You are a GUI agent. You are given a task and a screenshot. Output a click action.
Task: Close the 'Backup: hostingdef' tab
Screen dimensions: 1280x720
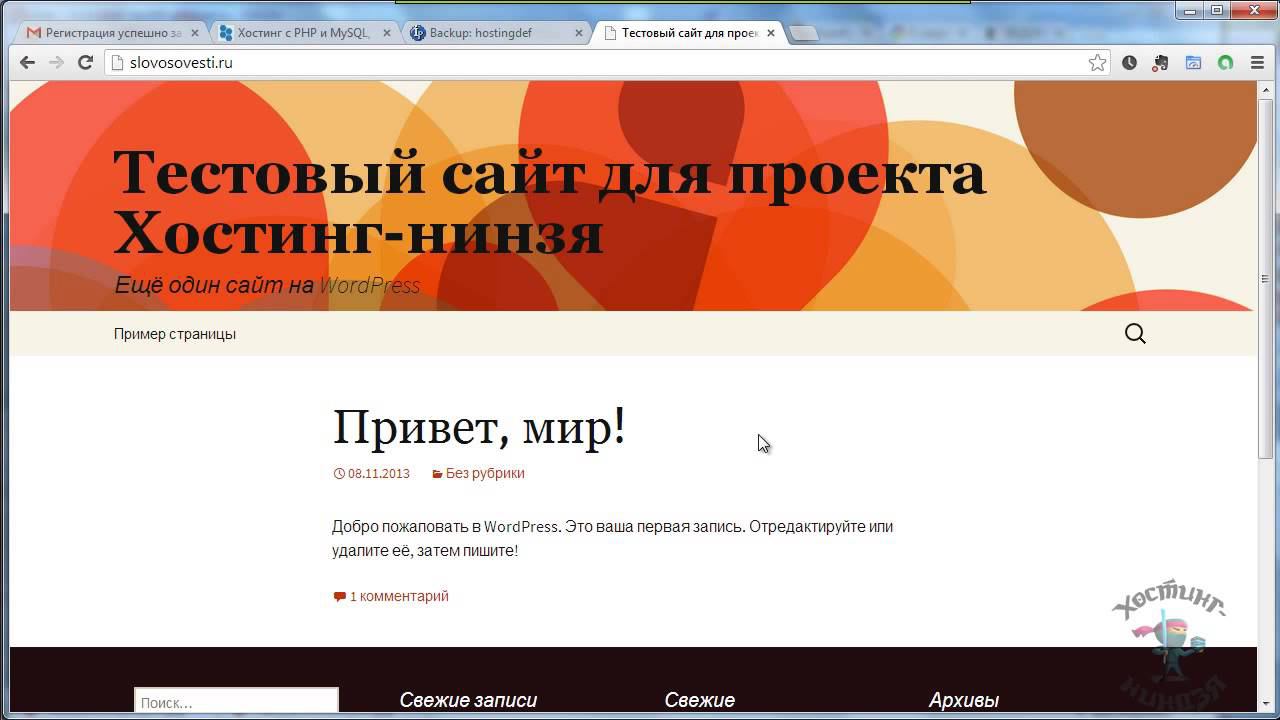(x=579, y=33)
